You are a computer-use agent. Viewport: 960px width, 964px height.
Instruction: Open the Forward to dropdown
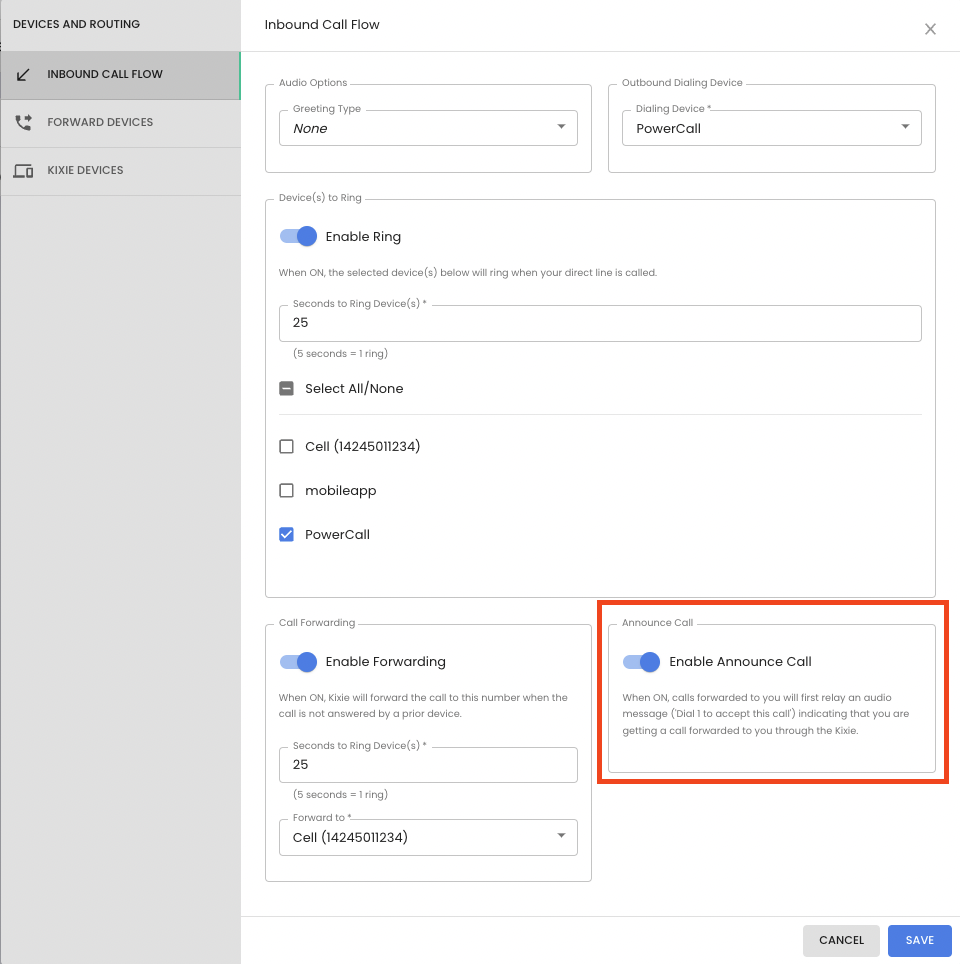(428, 837)
